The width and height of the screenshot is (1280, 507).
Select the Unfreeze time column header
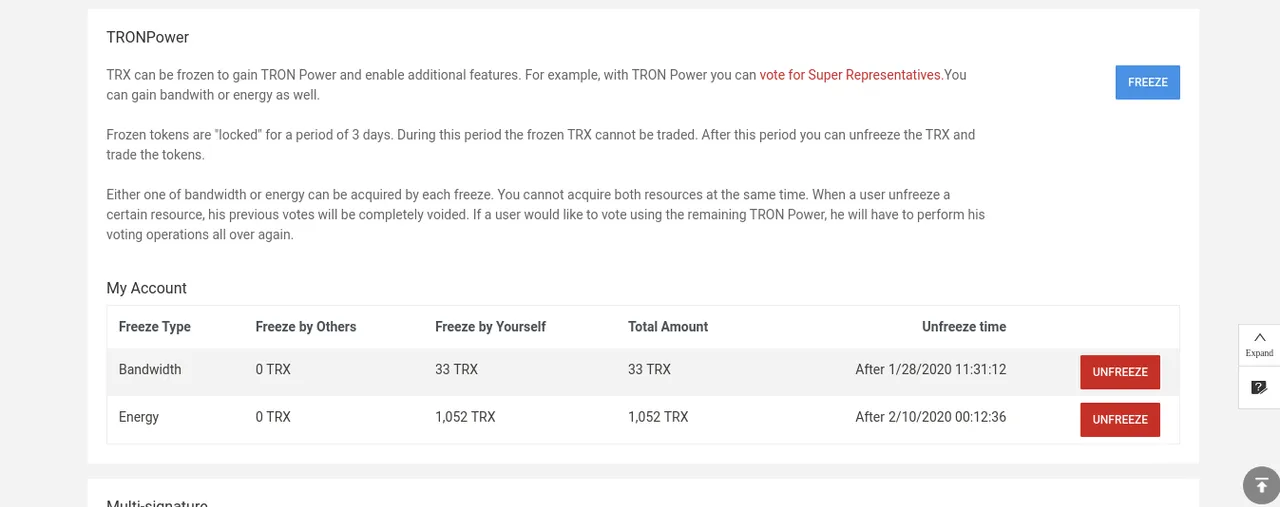pos(964,327)
